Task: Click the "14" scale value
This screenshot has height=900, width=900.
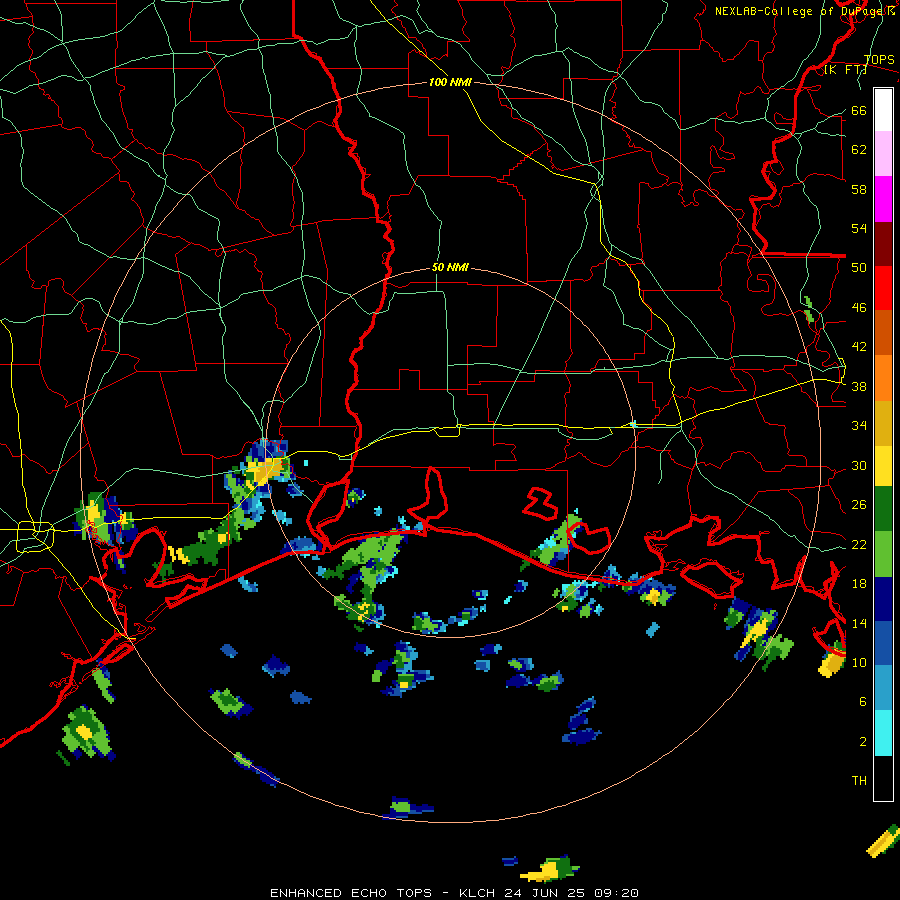Action: [x=859, y=623]
